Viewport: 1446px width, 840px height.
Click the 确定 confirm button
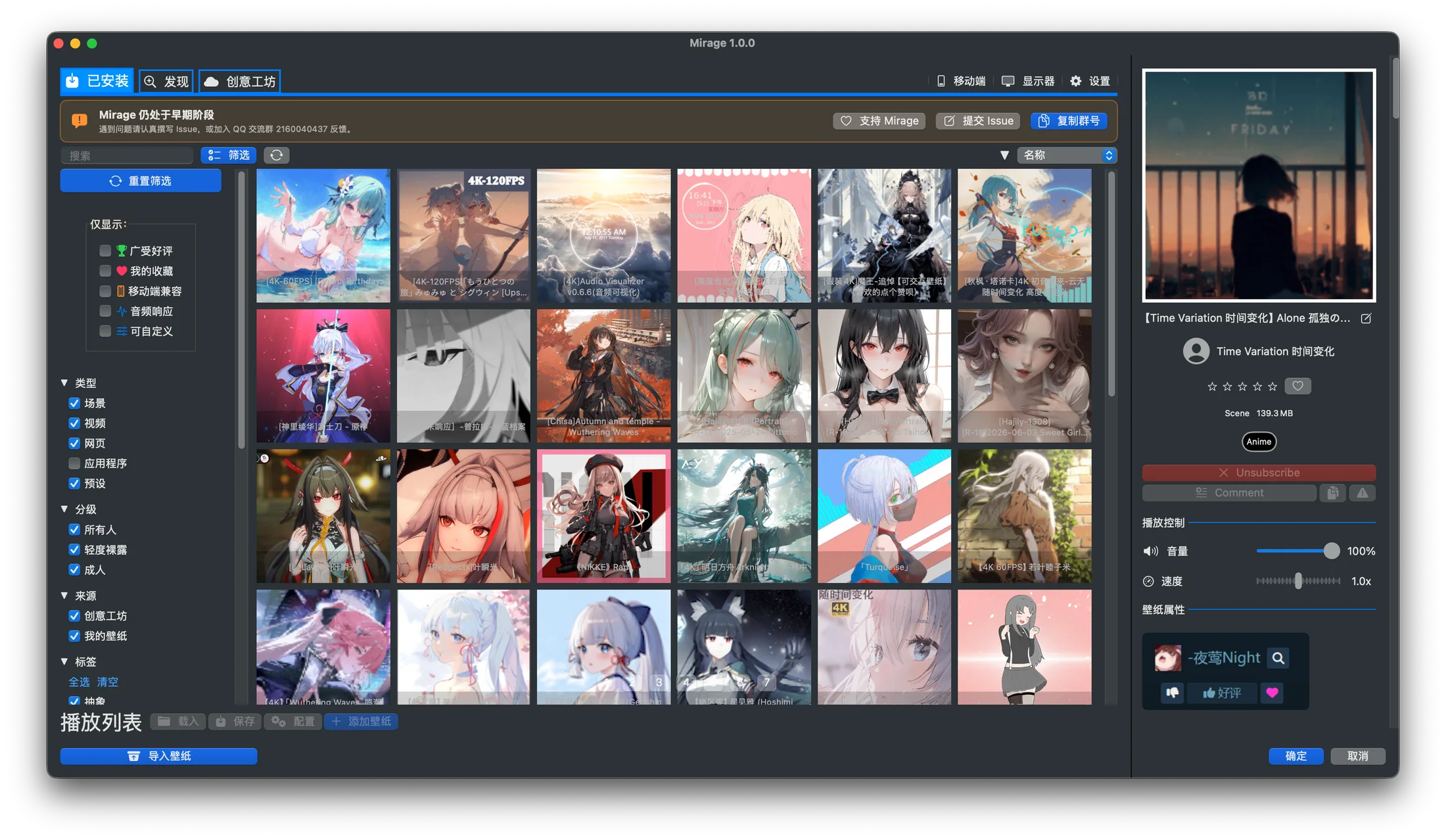[1295, 756]
